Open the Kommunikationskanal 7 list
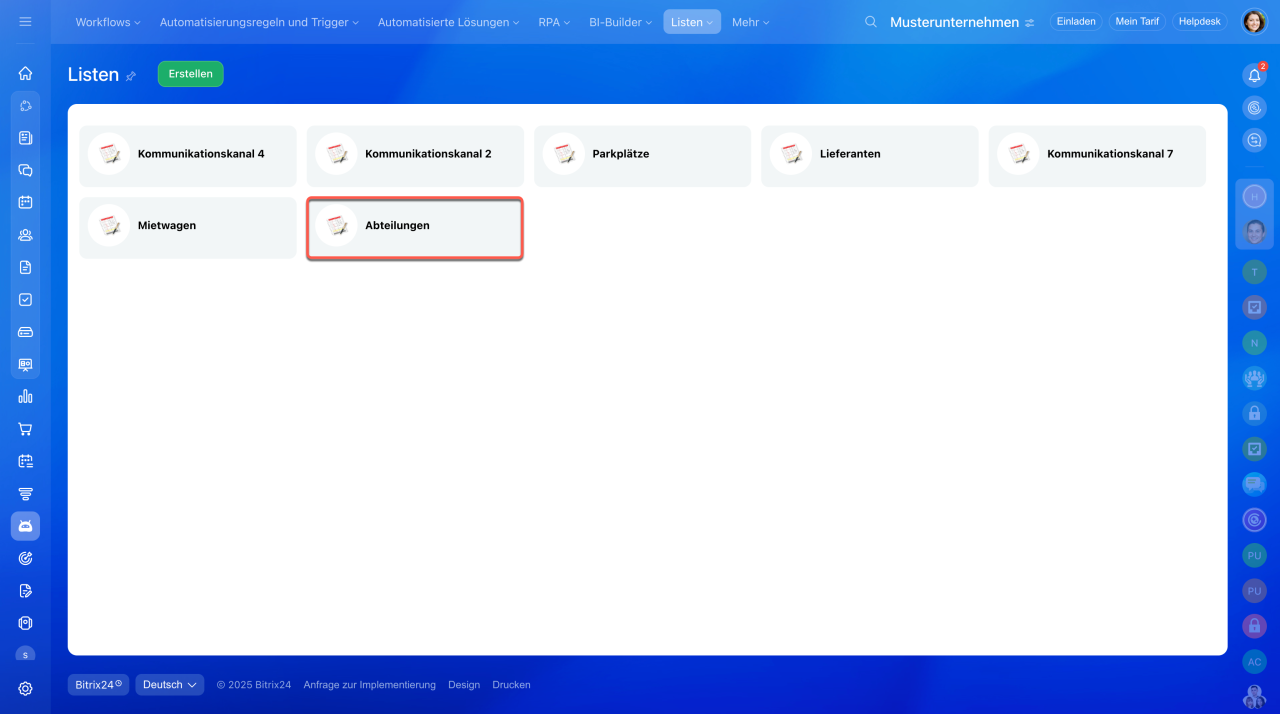Screen dimensions: 1280x714 [x=1097, y=155]
